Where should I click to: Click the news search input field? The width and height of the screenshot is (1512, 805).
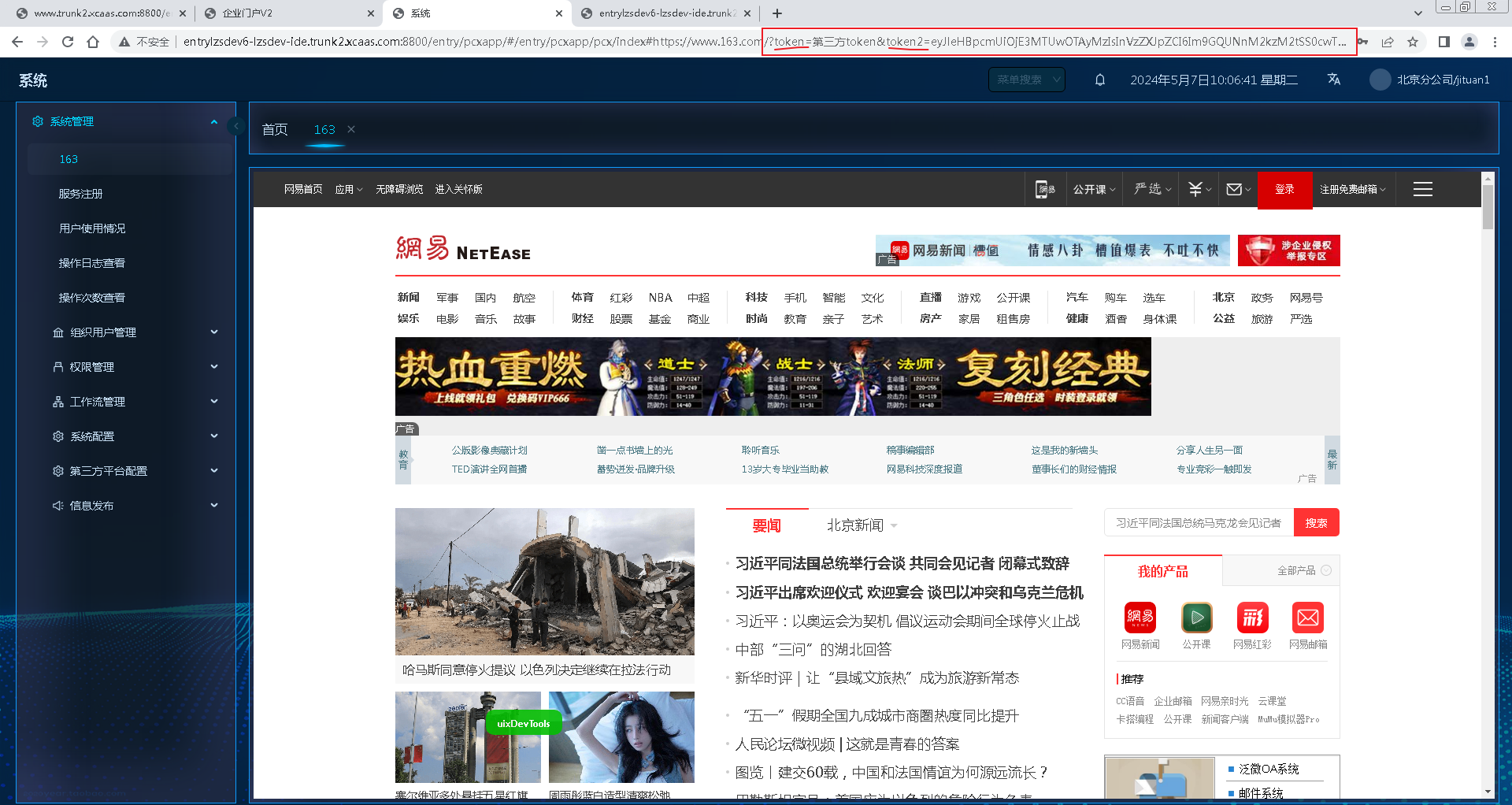(1199, 522)
